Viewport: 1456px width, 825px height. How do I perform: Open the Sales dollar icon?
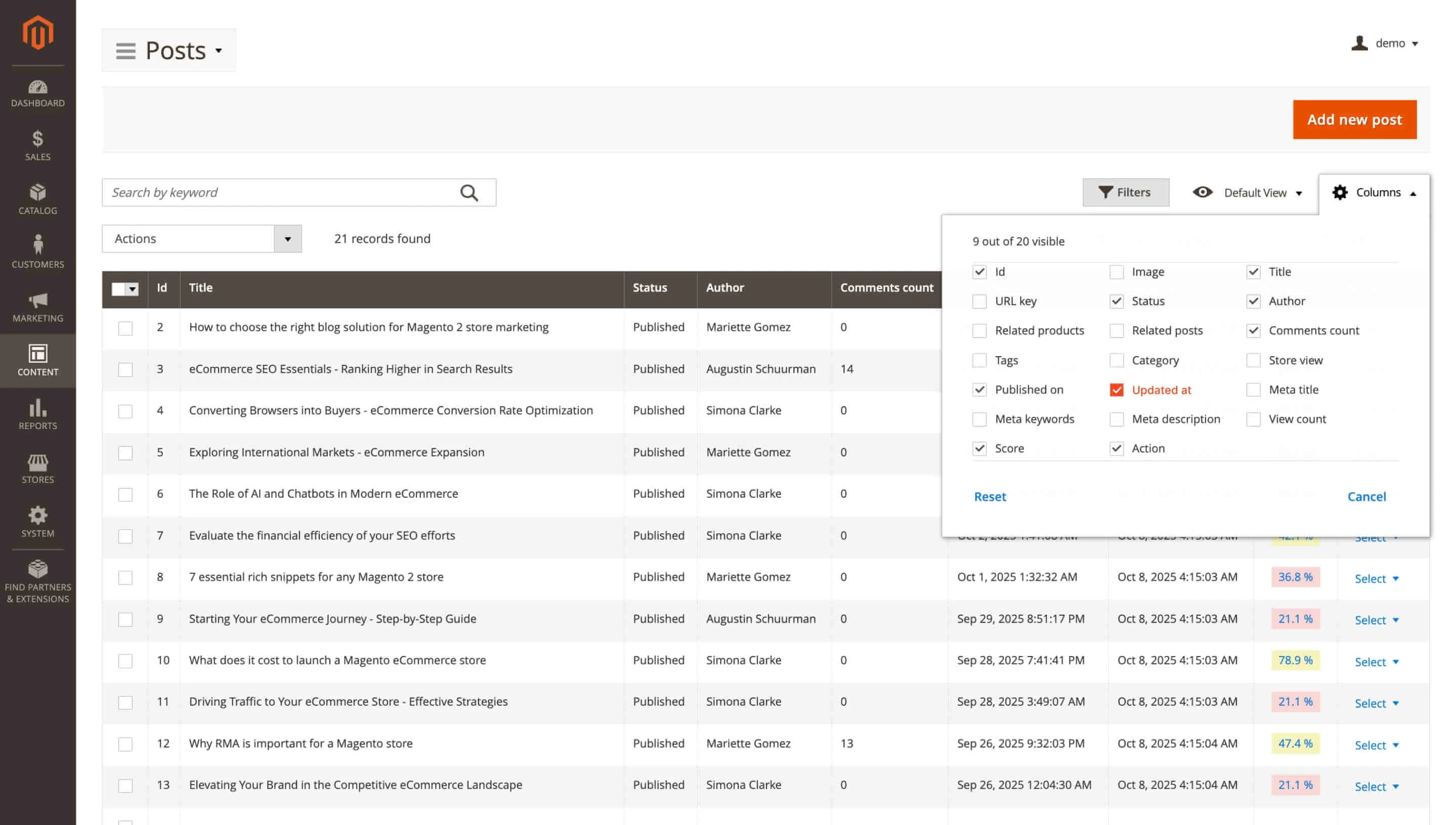(x=37, y=139)
